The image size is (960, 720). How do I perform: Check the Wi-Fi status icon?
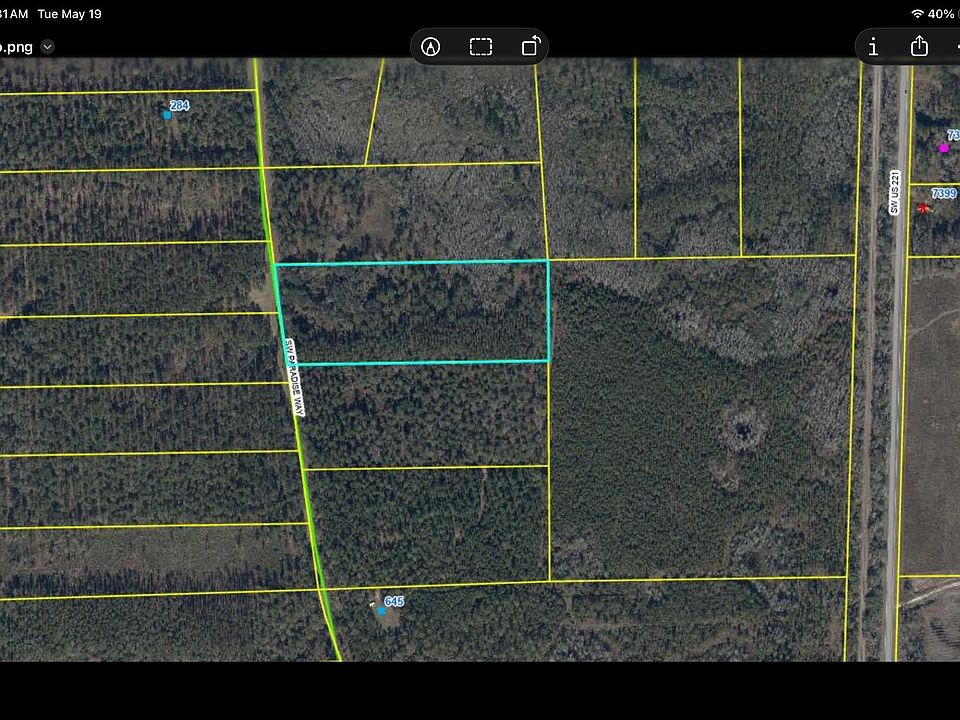coord(917,13)
